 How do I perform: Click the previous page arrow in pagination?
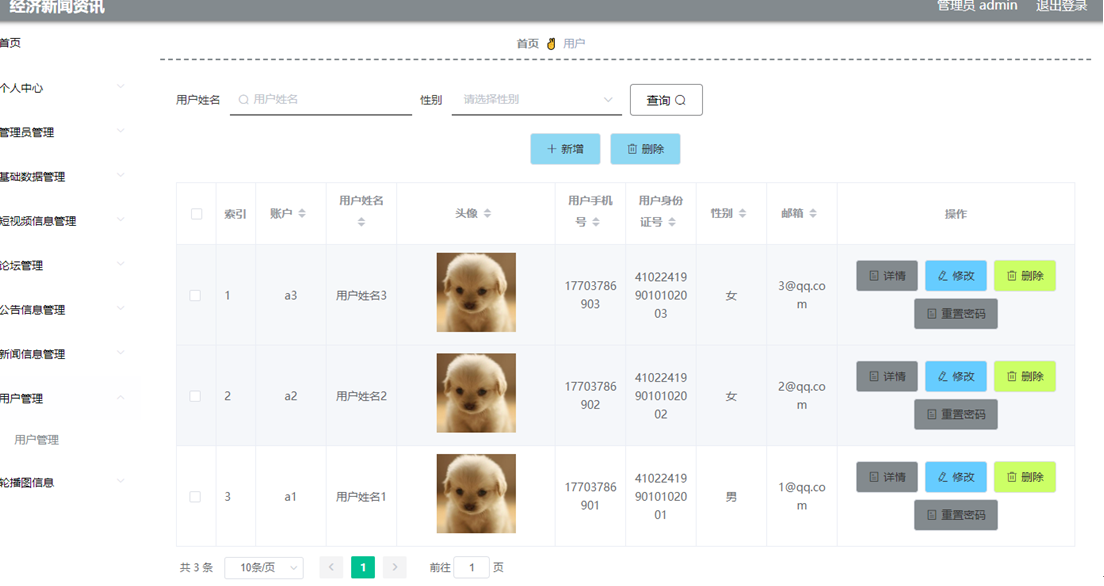click(x=331, y=567)
